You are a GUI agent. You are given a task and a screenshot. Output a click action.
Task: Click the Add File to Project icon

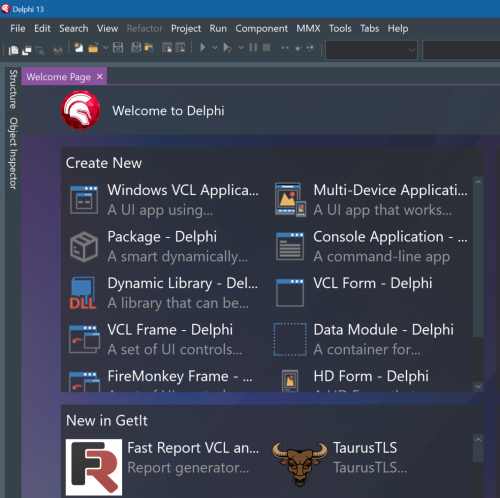[167, 48]
